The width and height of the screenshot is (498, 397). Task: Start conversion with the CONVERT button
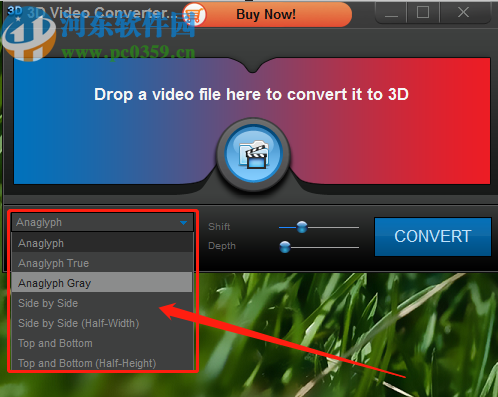click(x=433, y=236)
